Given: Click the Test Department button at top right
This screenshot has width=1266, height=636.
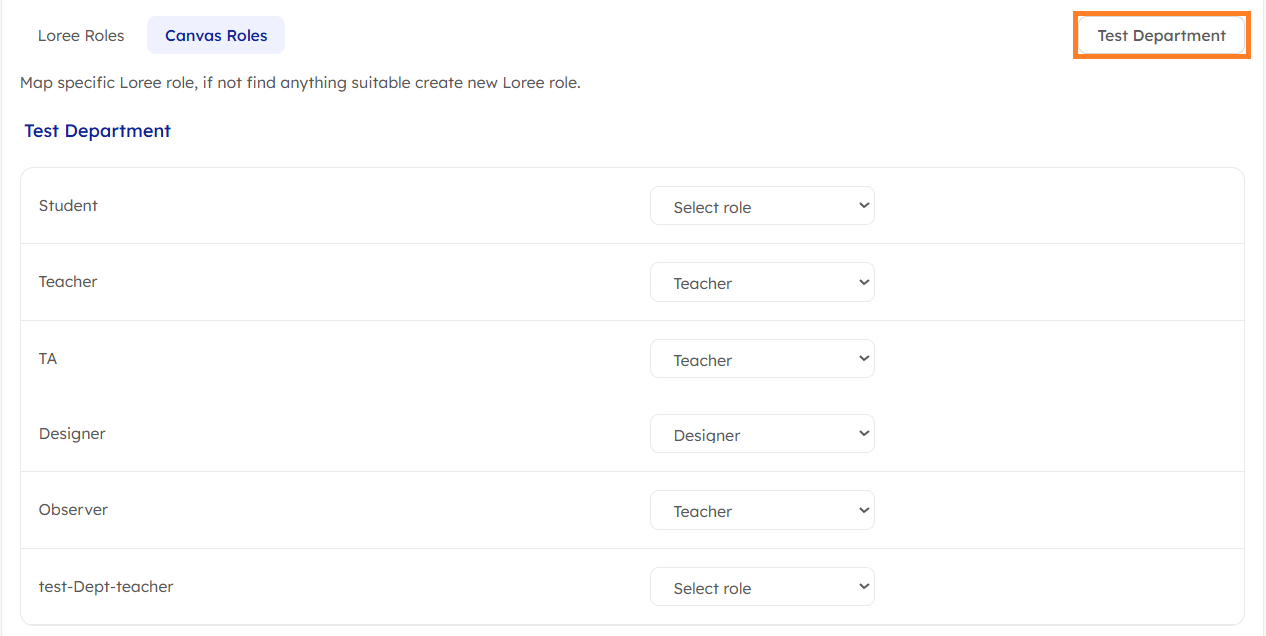Looking at the screenshot, I should click(1161, 36).
